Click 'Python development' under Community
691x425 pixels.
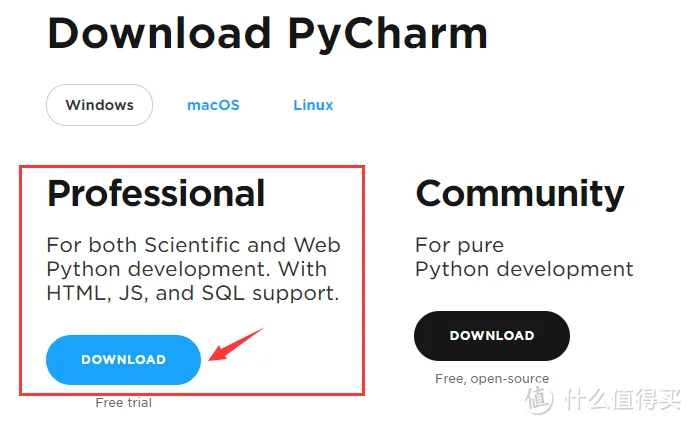pyautogui.click(x=524, y=269)
